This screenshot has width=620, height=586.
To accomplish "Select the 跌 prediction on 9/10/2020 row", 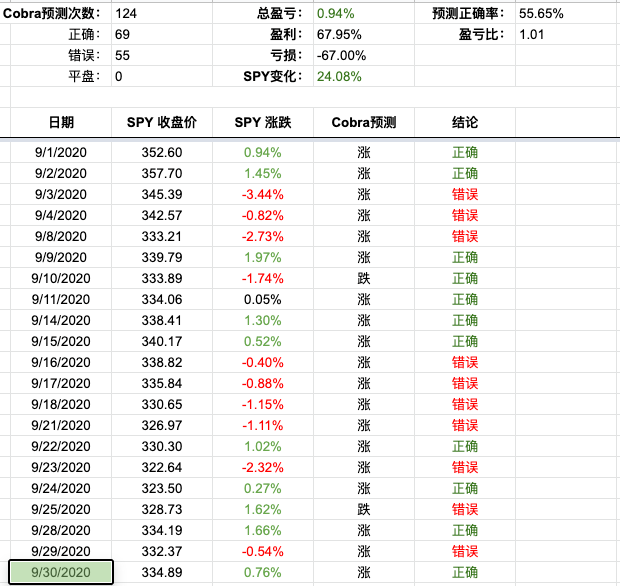I will 364,278.
